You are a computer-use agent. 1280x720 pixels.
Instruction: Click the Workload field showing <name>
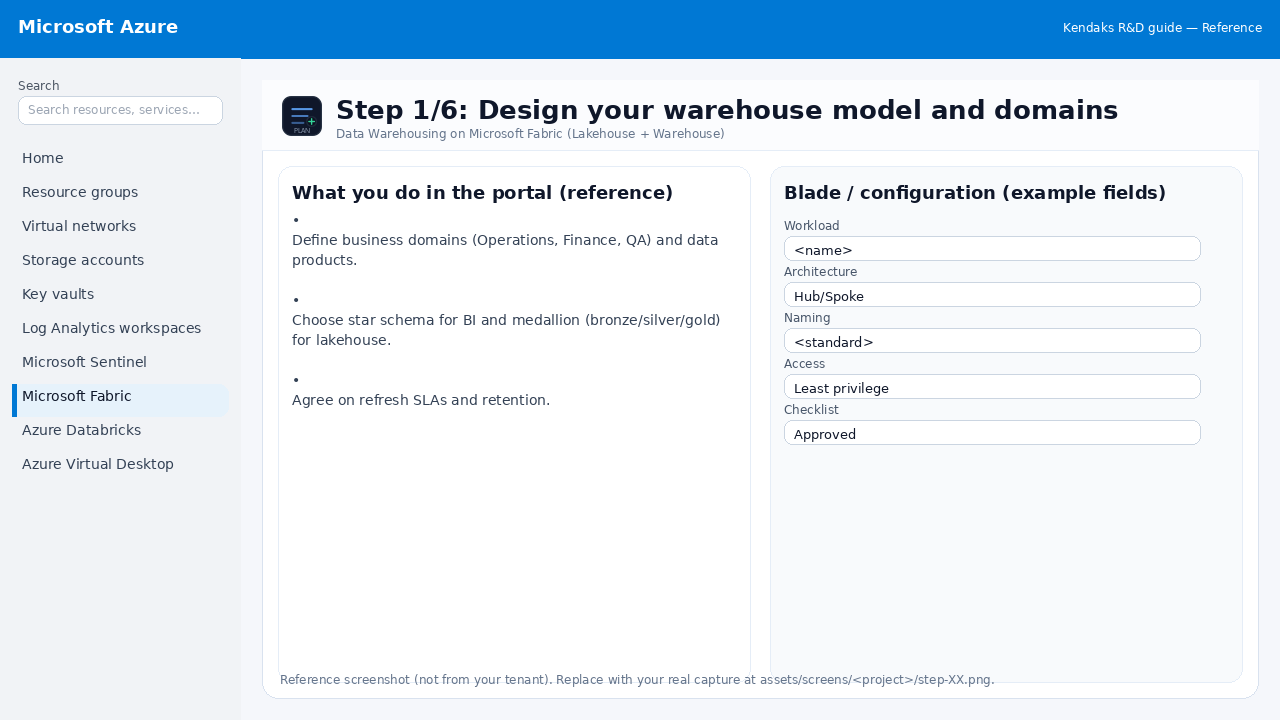pos(992,249)
